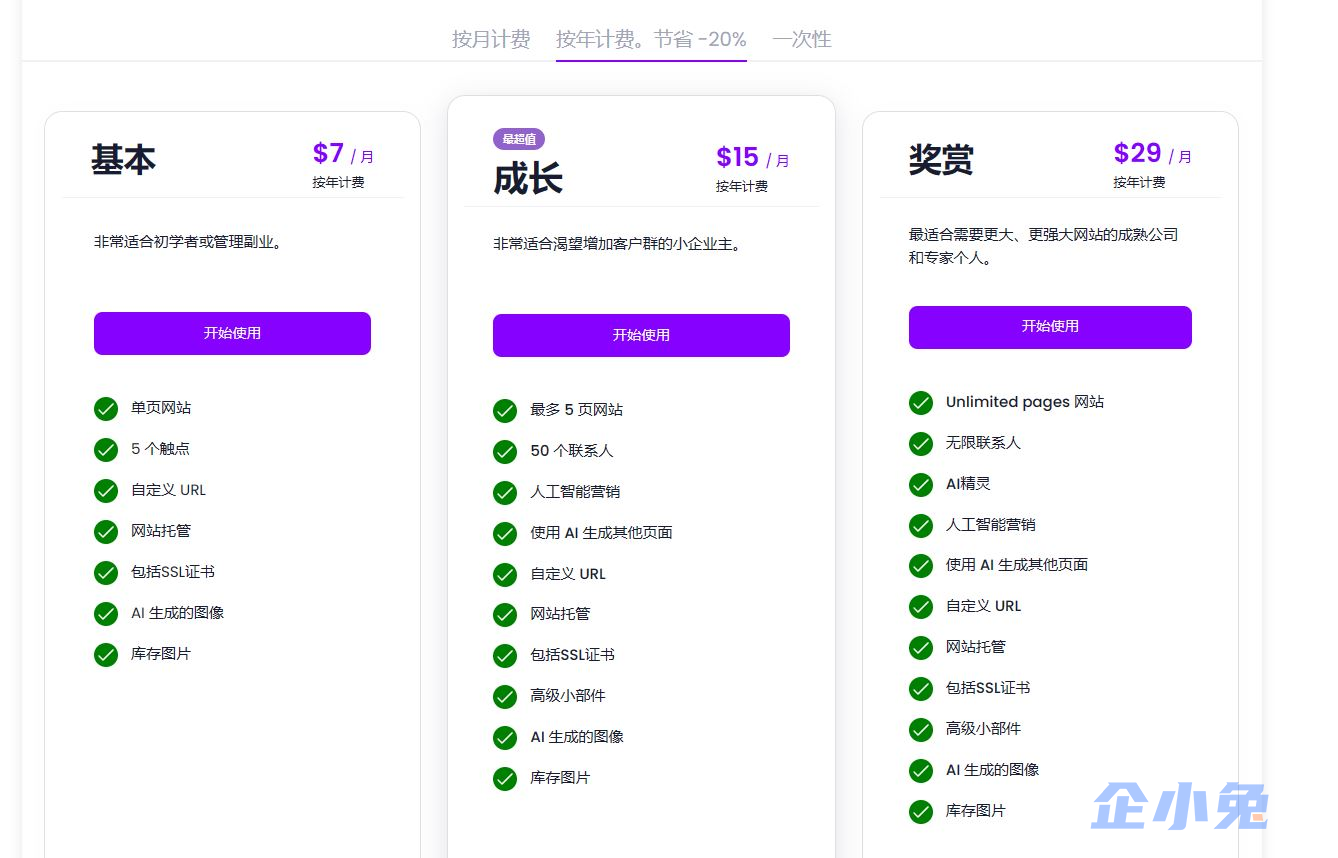
Task: Click checkmark icon beside 5 个触点
Action: coord(106,450)
